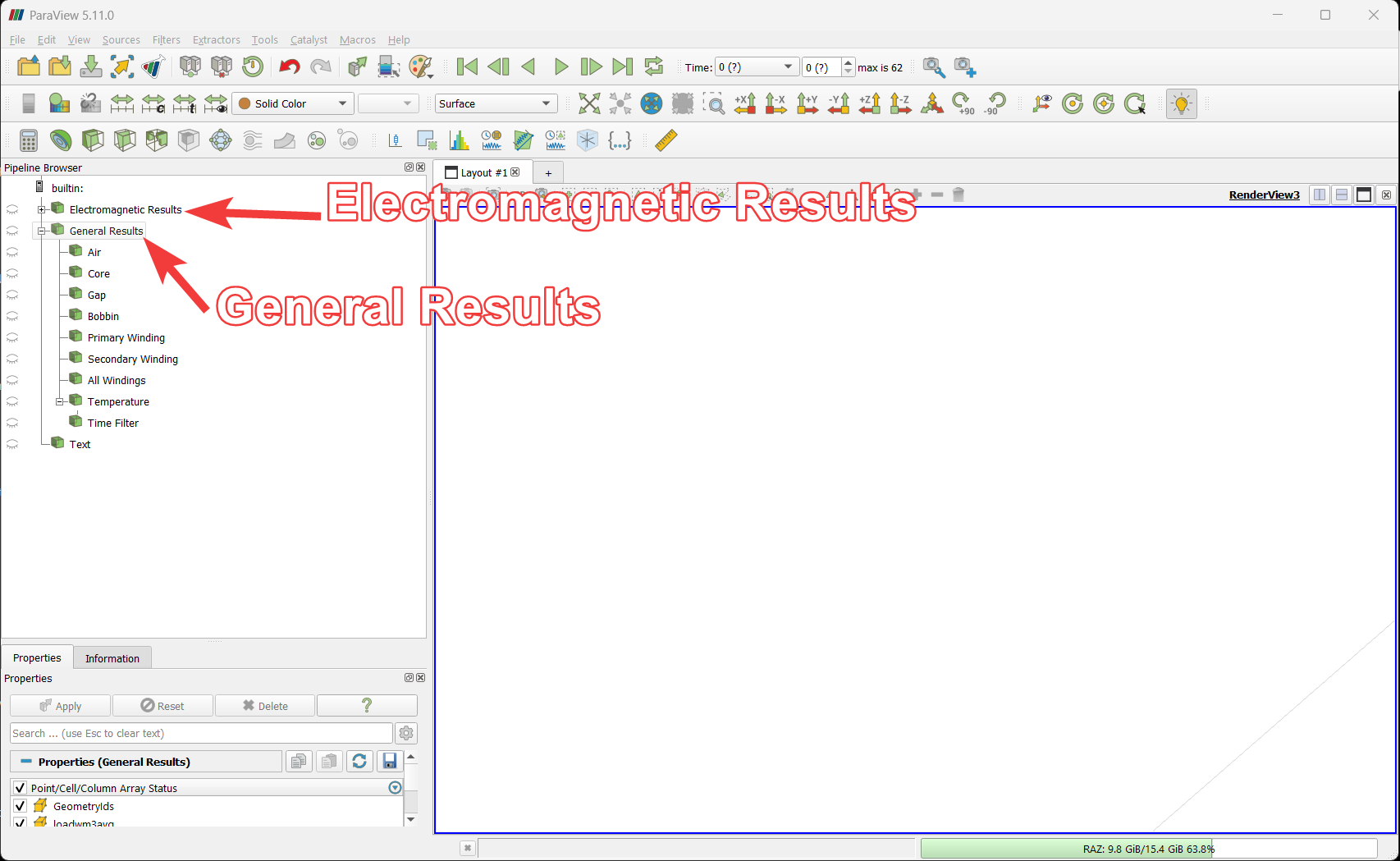
Task: Click the Save Data icon
Action: click(x=91, y=66)
